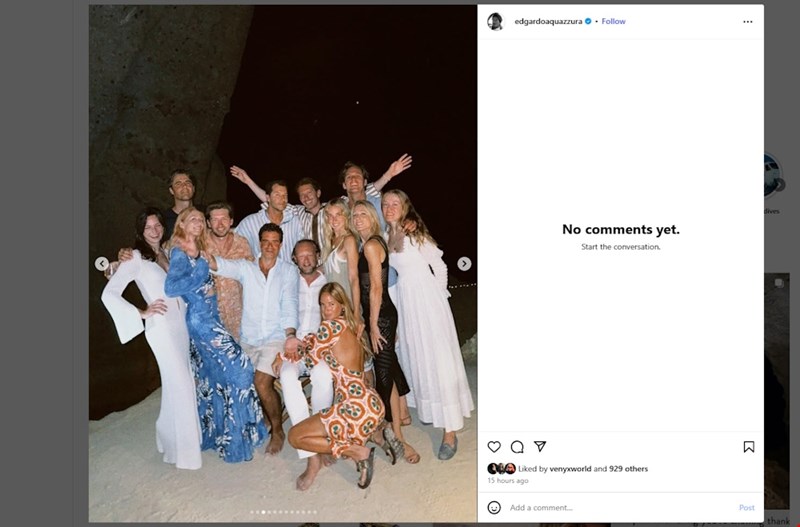Click the carousel dots indicator
This screenshot has width=800, height=527.
pyautogui.click(x=283, y=512)
